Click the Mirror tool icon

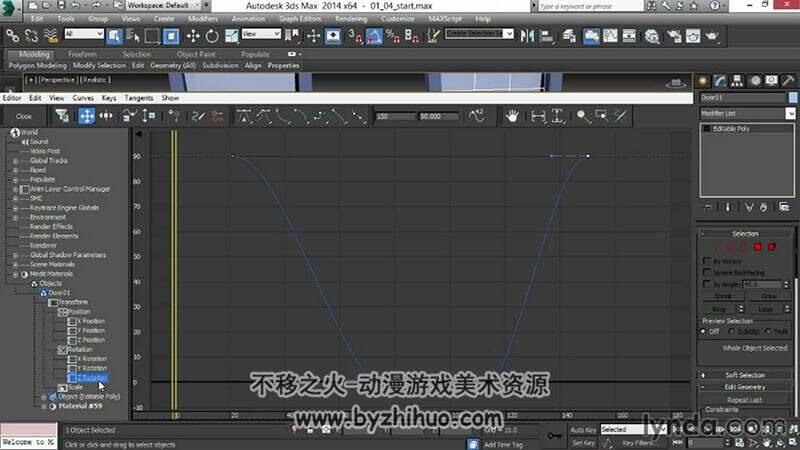[527, 35]
